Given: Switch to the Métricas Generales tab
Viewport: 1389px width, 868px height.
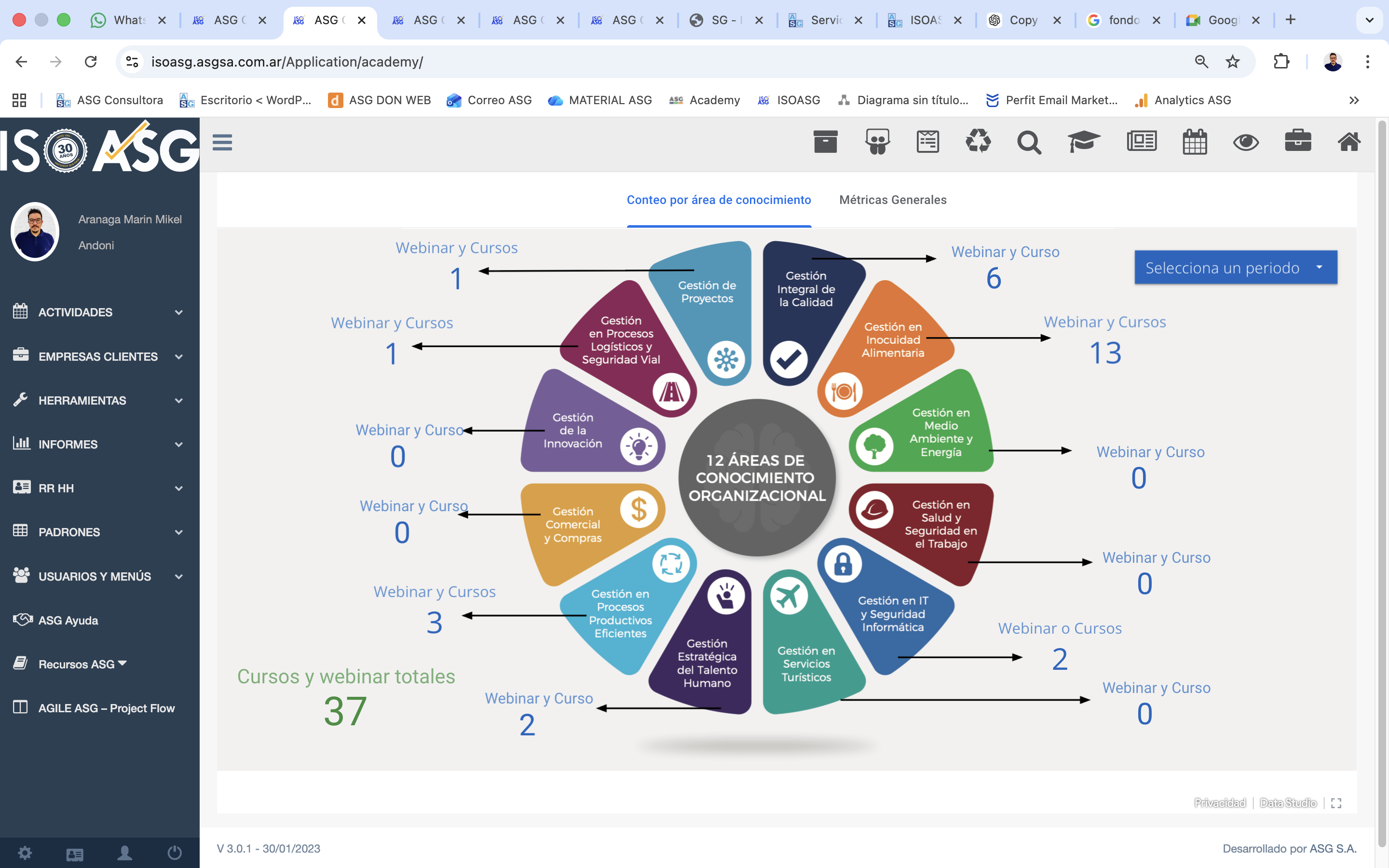Looking at the screenshot, I should point(893,200).
